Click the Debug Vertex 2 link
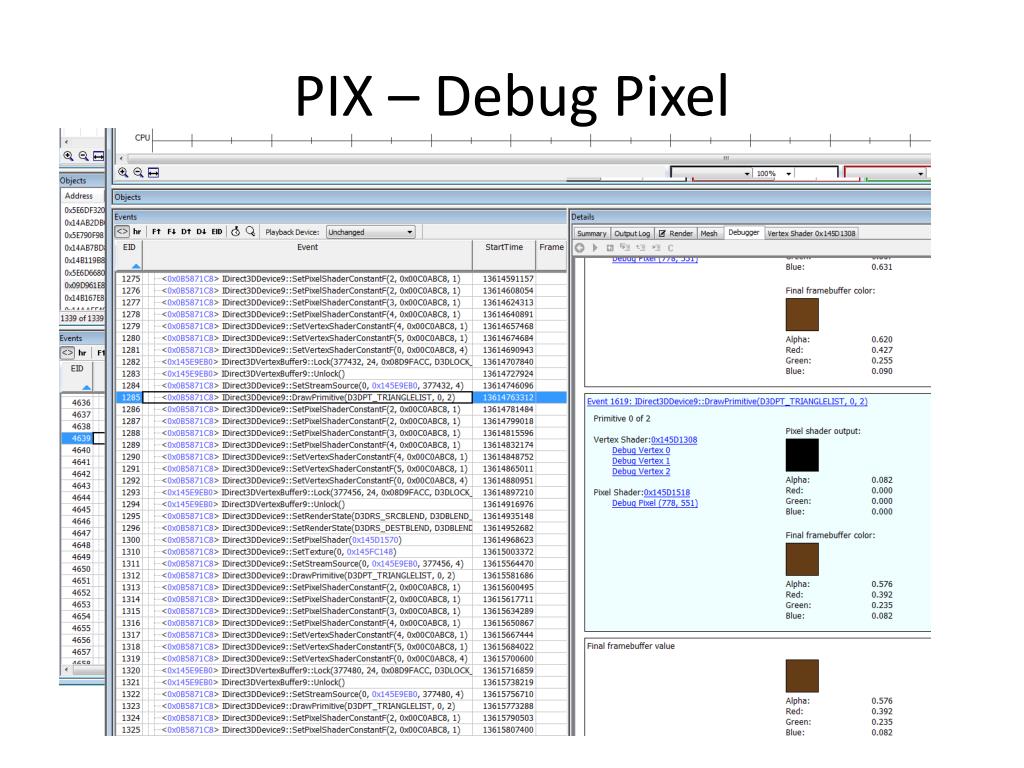 click(x=641, y=472)
